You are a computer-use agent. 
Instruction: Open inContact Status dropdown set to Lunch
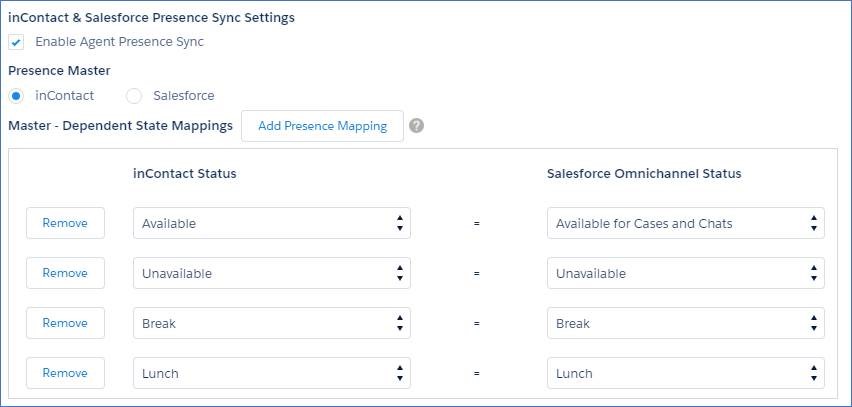pyautogui.click(x=272, y=373)
